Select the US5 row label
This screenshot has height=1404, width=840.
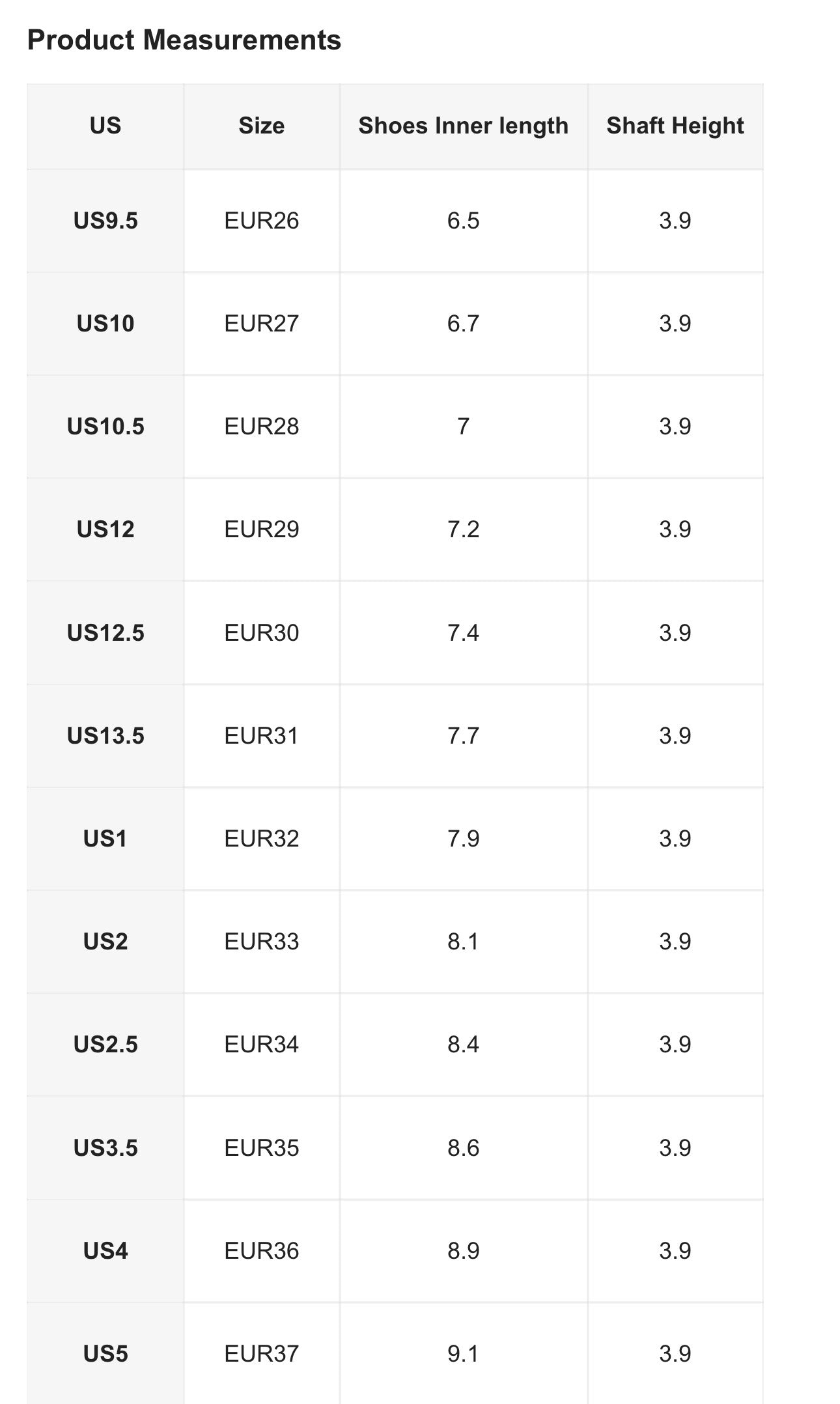click(105, 1354)
